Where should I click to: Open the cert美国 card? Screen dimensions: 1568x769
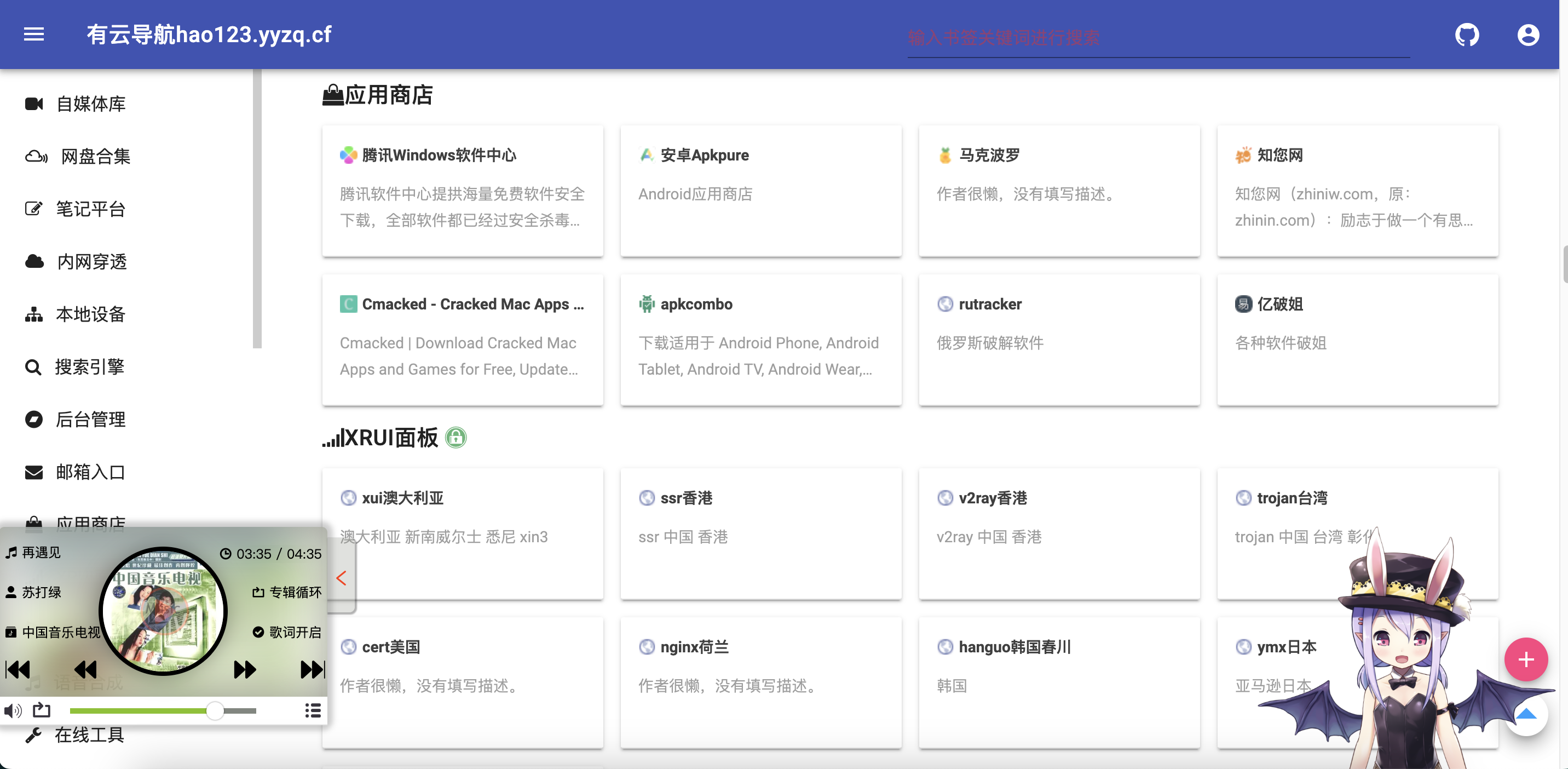tap(463, 682)
